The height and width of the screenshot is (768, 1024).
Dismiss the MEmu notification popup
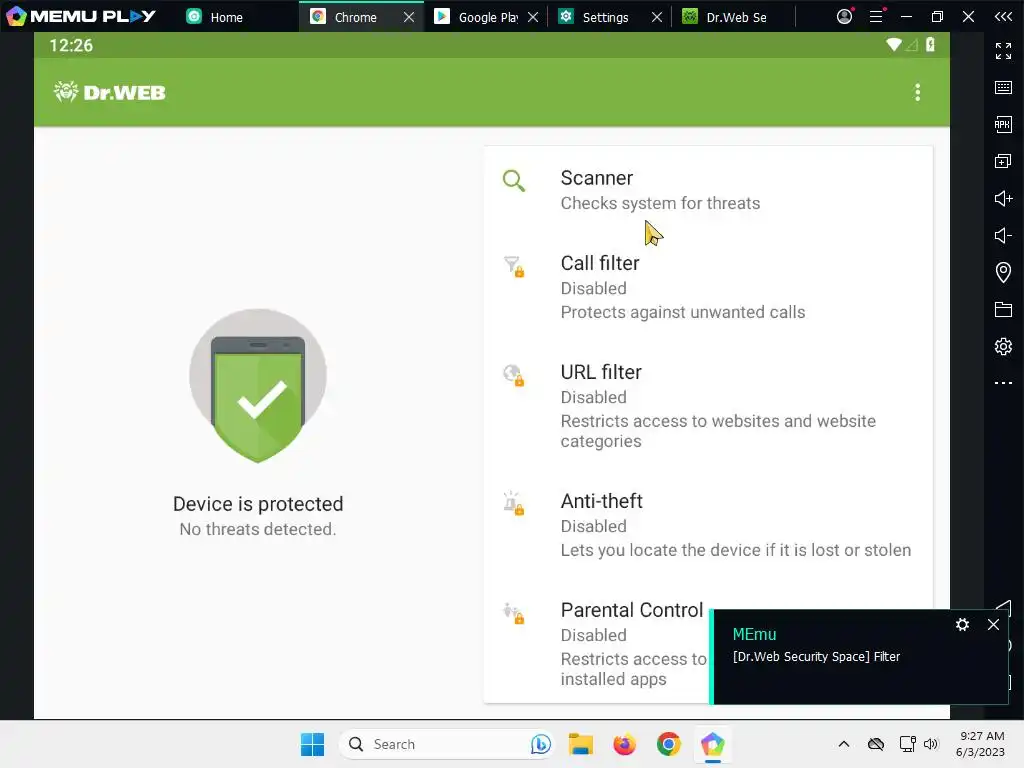point(993,624)
